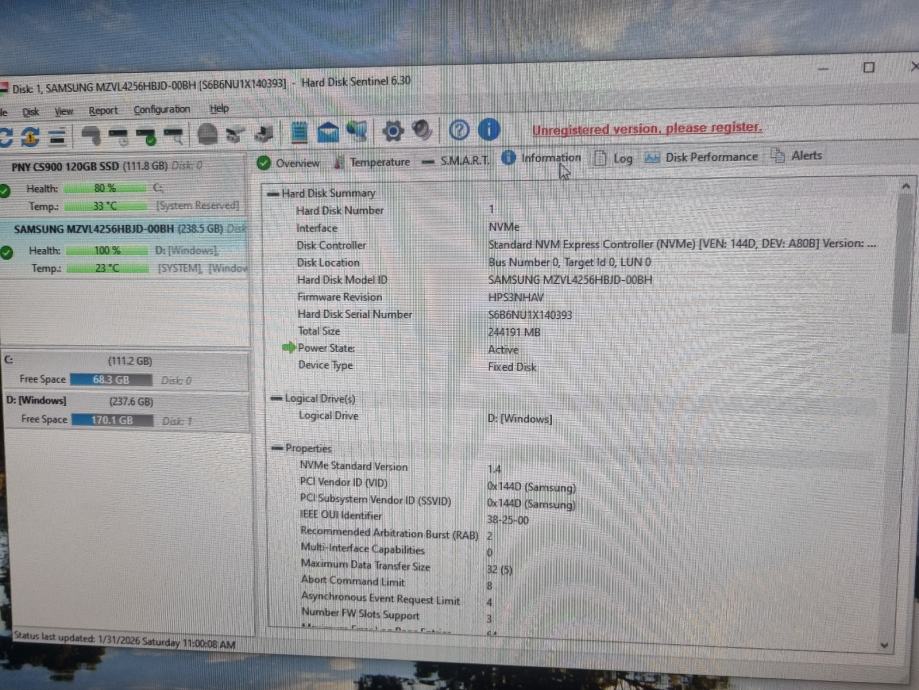Collapse the Logical Drive(s) section
Image resolution: width=919 pixels, height=690 pixels.
click(276, 399)
